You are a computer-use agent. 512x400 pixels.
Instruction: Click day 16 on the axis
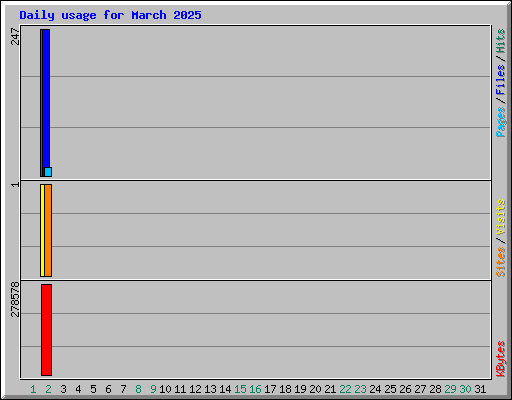click(x=255, y=389)
